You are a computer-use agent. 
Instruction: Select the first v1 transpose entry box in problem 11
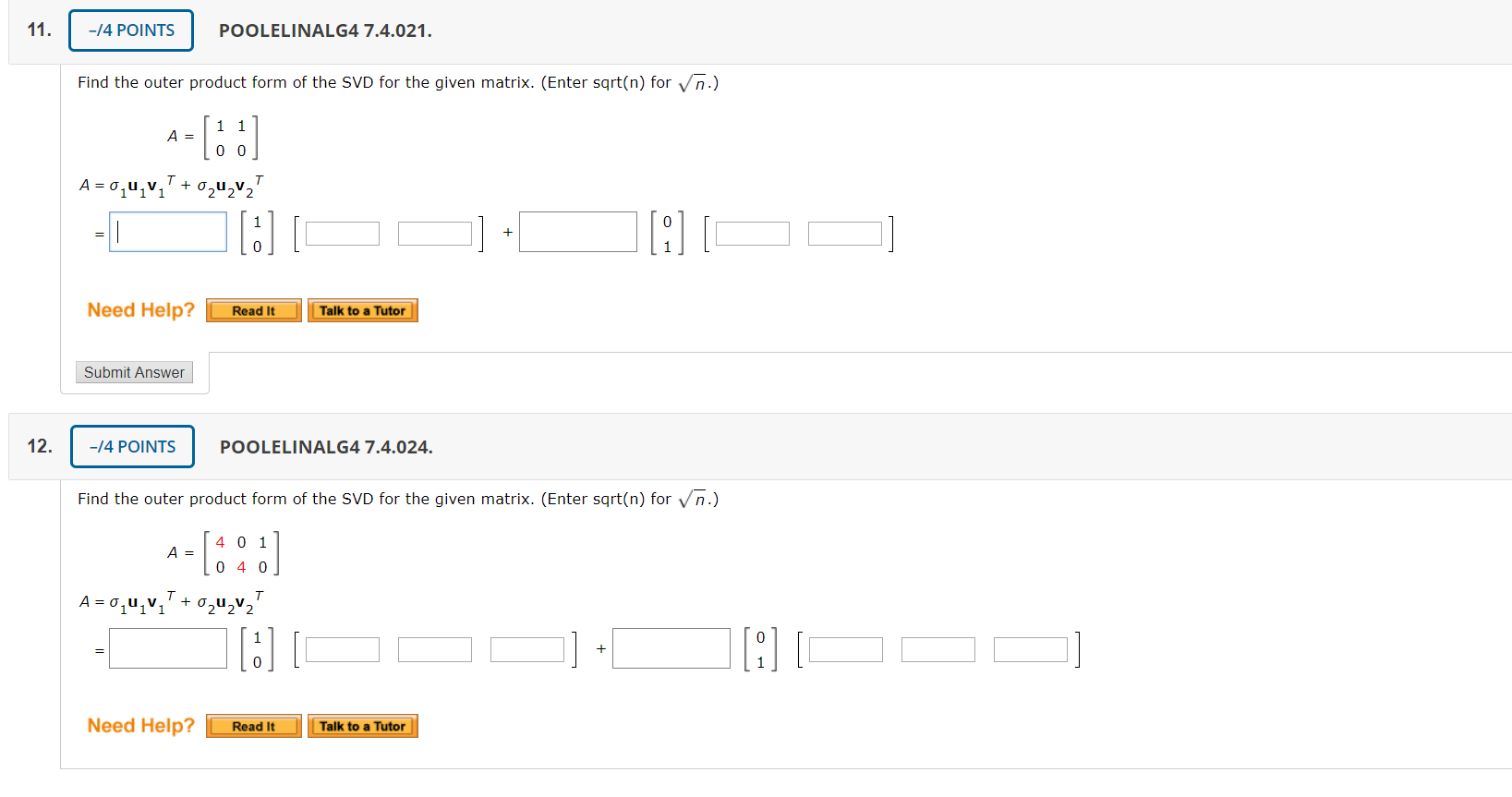pos(341,233)
